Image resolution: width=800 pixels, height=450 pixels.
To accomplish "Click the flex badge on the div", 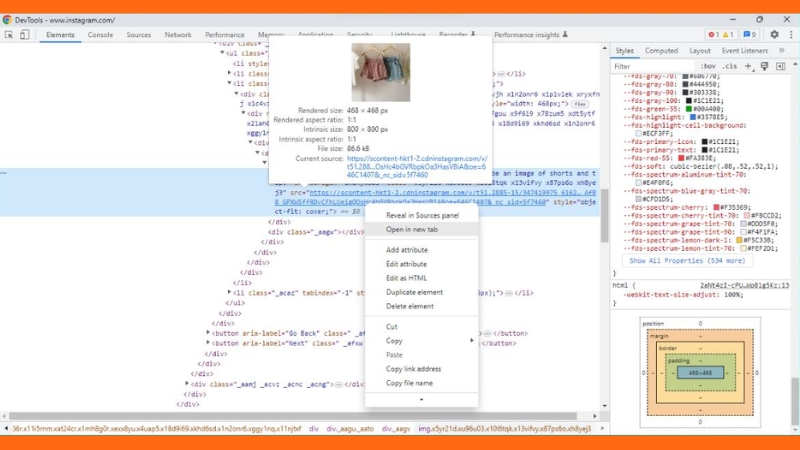I will point(580,104).
